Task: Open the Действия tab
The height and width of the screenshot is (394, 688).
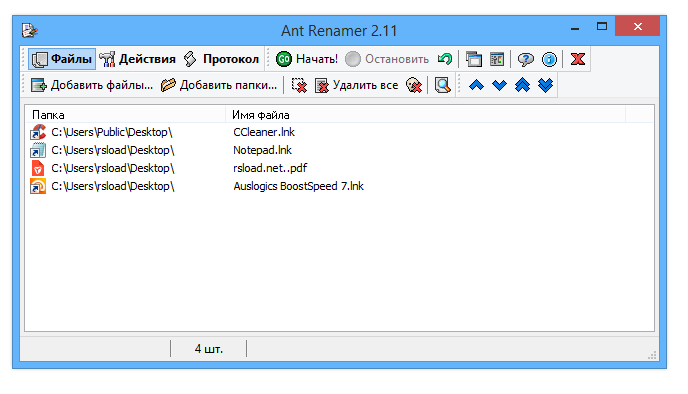Action: tap(137, 59)
